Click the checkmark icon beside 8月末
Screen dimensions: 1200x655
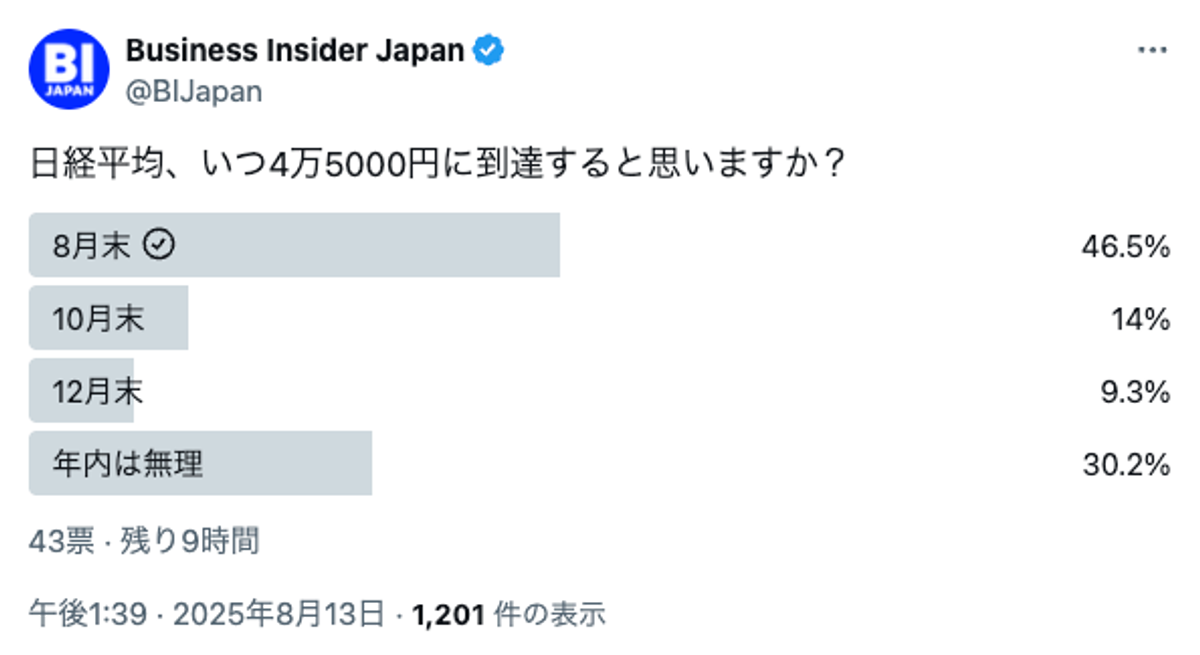pyautogui.click(x=159, y=245)
